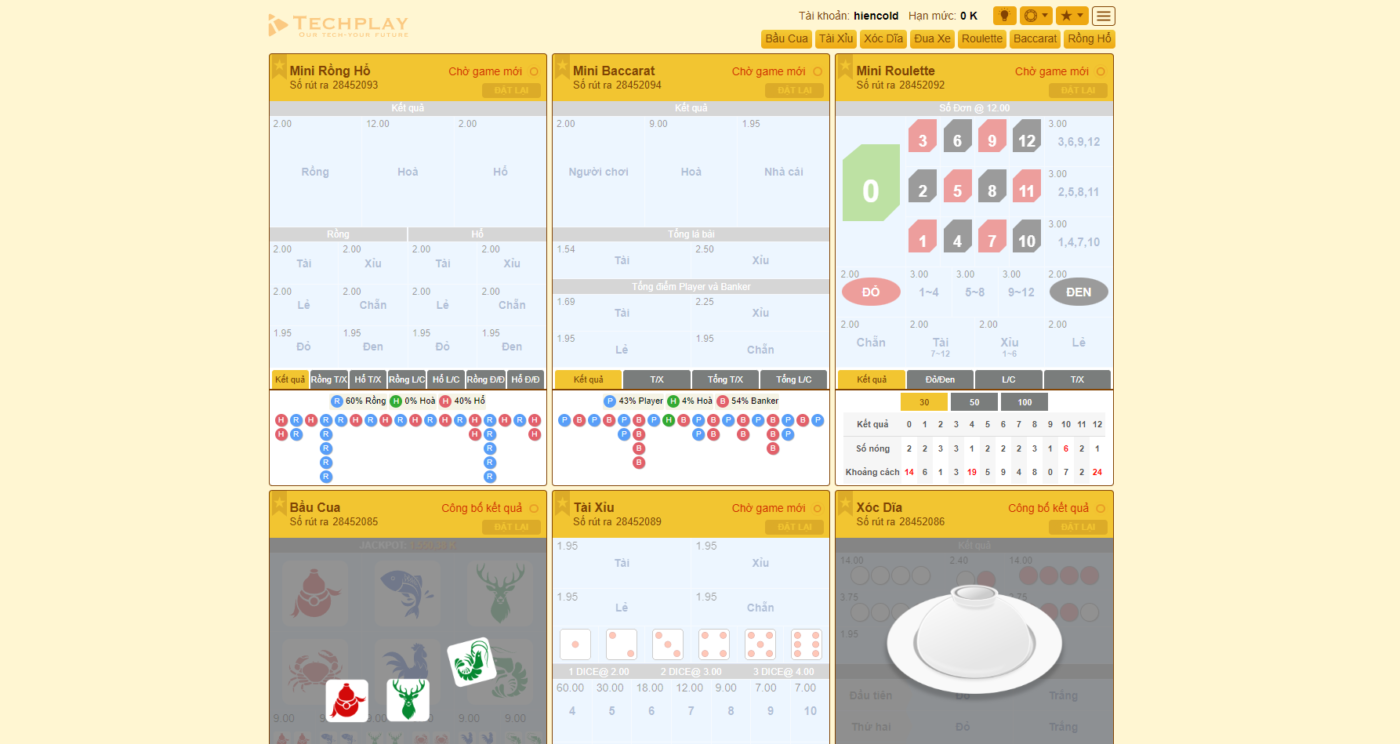Bet on the fish symbol in Bầu Cua
The image size is (1400, 744).
(407, 593)
